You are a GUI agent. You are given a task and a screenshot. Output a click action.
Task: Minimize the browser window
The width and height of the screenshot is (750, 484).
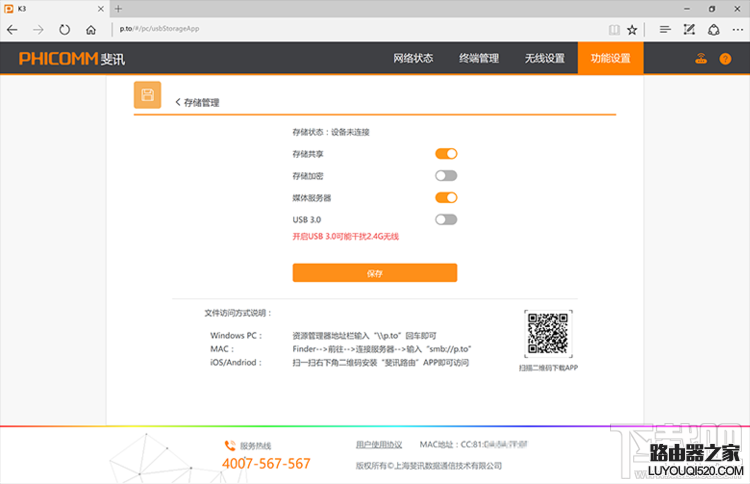(687, 9)
